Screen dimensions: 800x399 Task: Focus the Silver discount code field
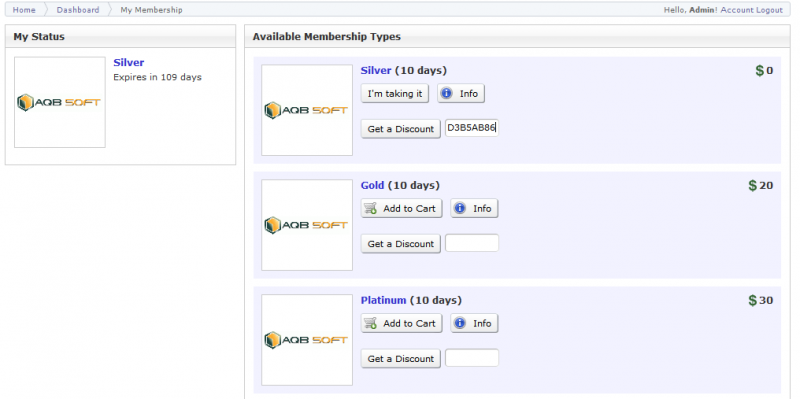click(x=472, y=128)
